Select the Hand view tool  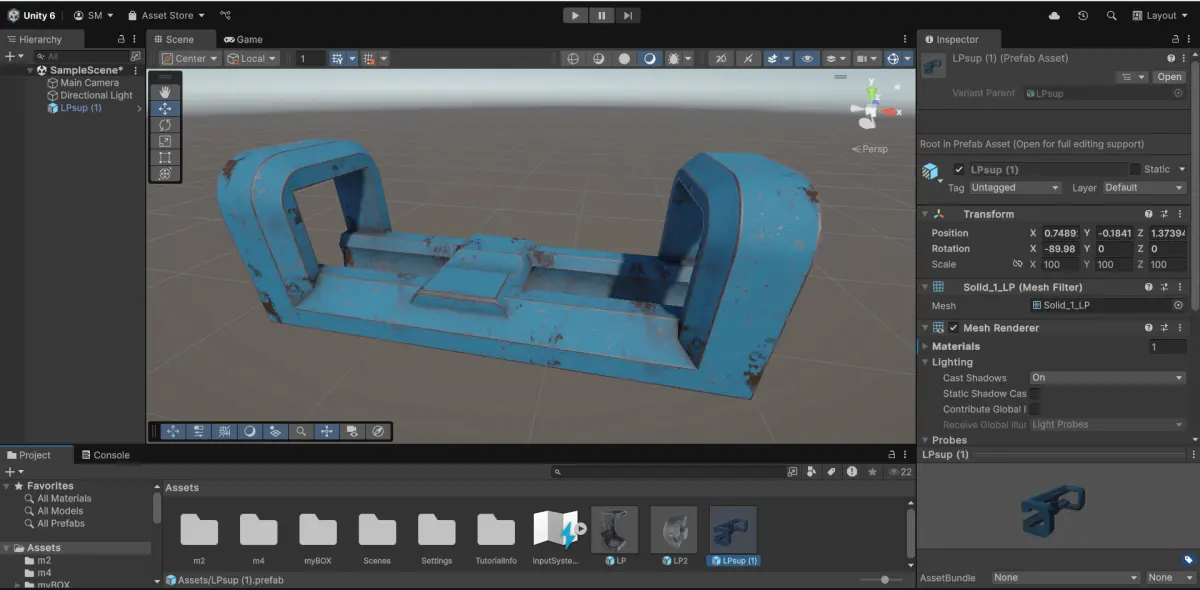(x=165, y=92)
